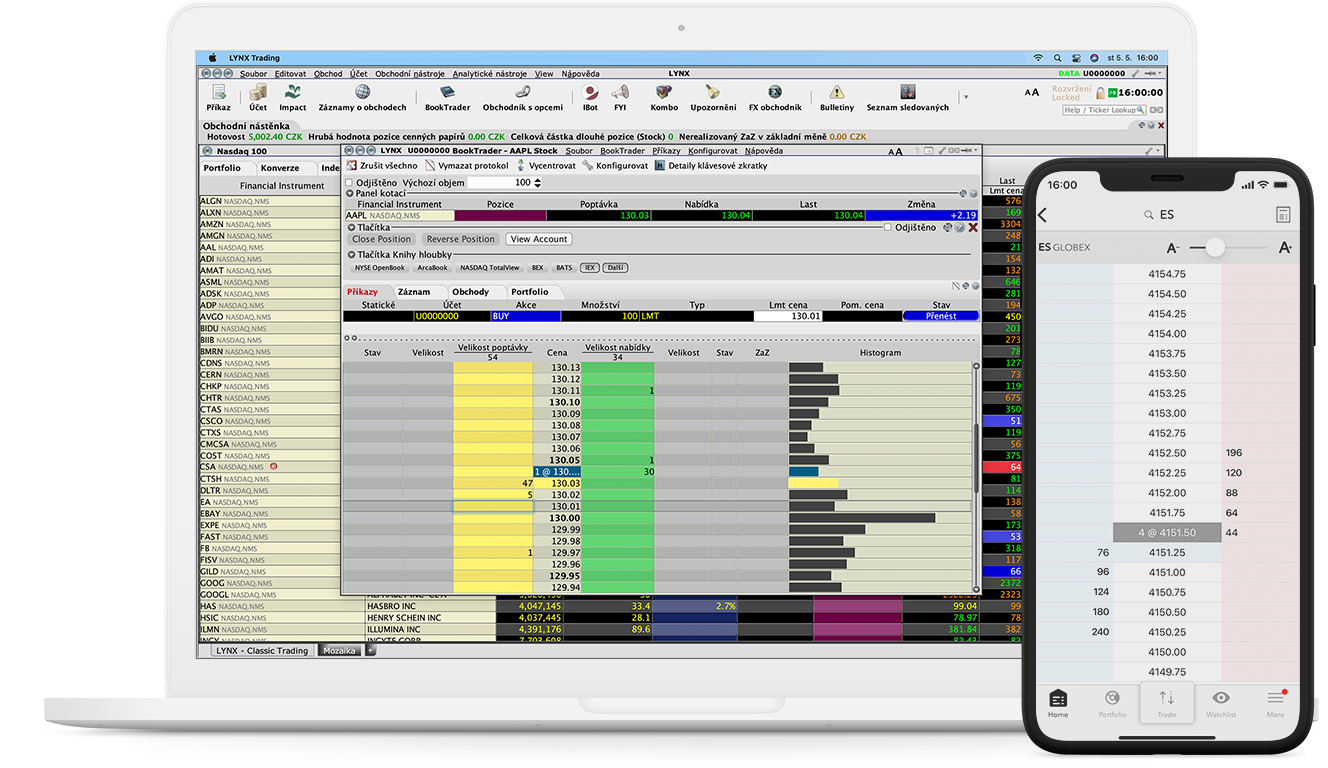Launch BookTrader from main toolbar

[x=447, y=97]
